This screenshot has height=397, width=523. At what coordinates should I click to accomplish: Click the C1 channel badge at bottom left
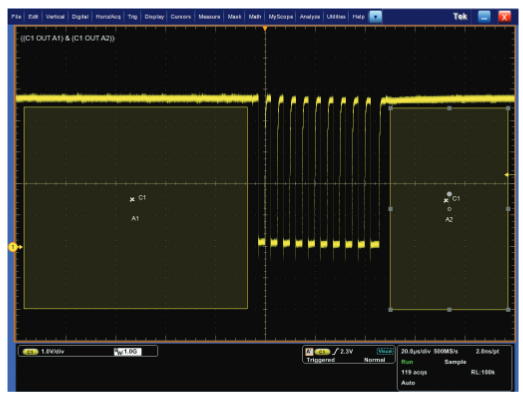[x=31, y=352]
